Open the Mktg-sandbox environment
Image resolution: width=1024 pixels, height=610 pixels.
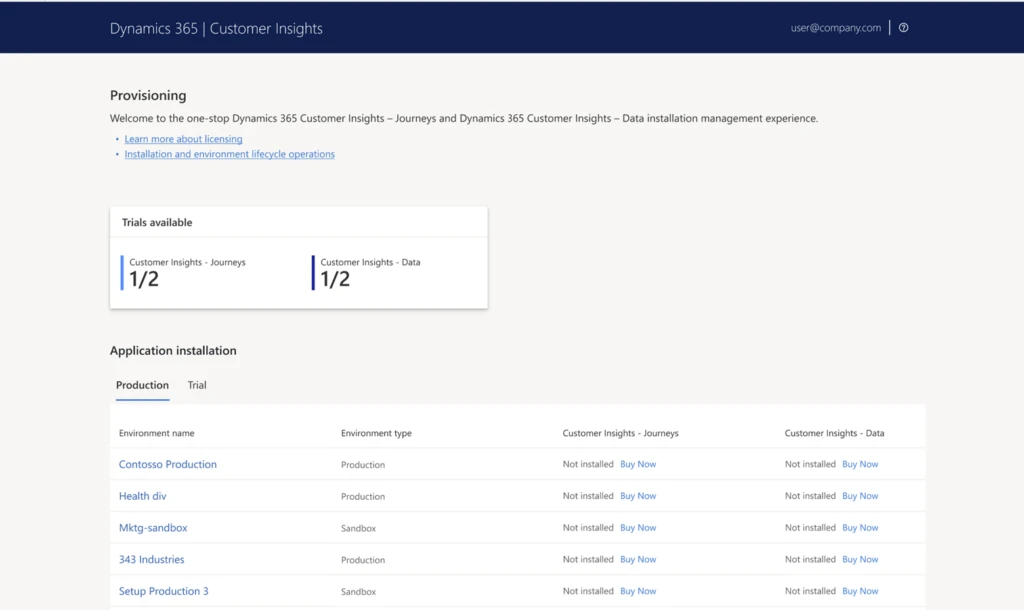(x=153, y=528)
